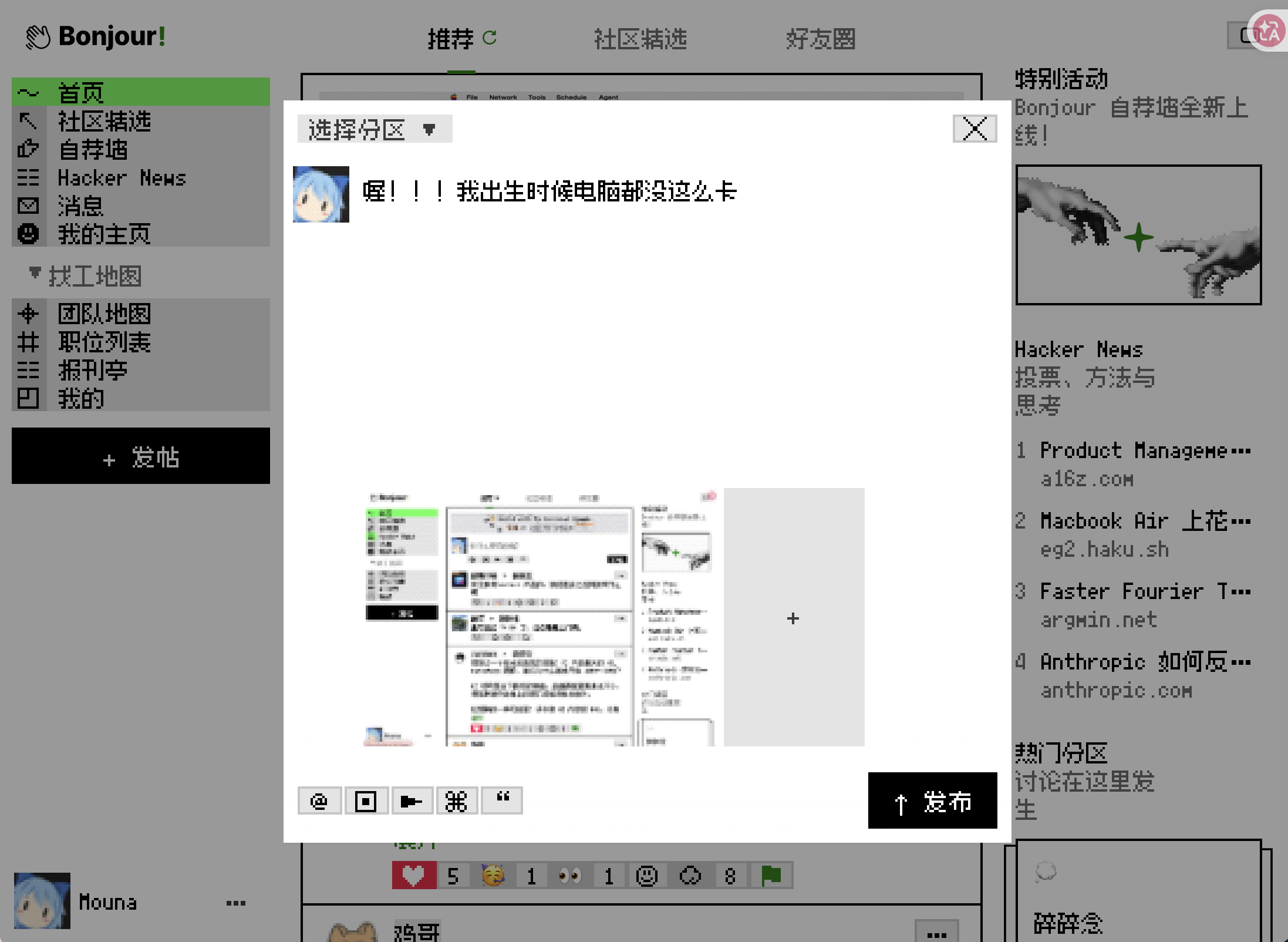Open 报刊亭 in the sidebar
Screen dimensions: 1288x942
point(141,369)
